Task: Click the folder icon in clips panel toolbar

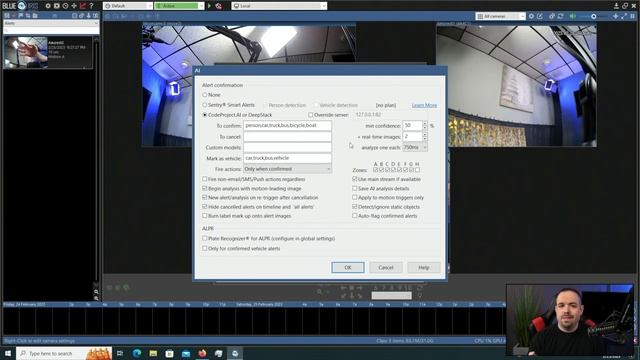Action: (35, 16)
